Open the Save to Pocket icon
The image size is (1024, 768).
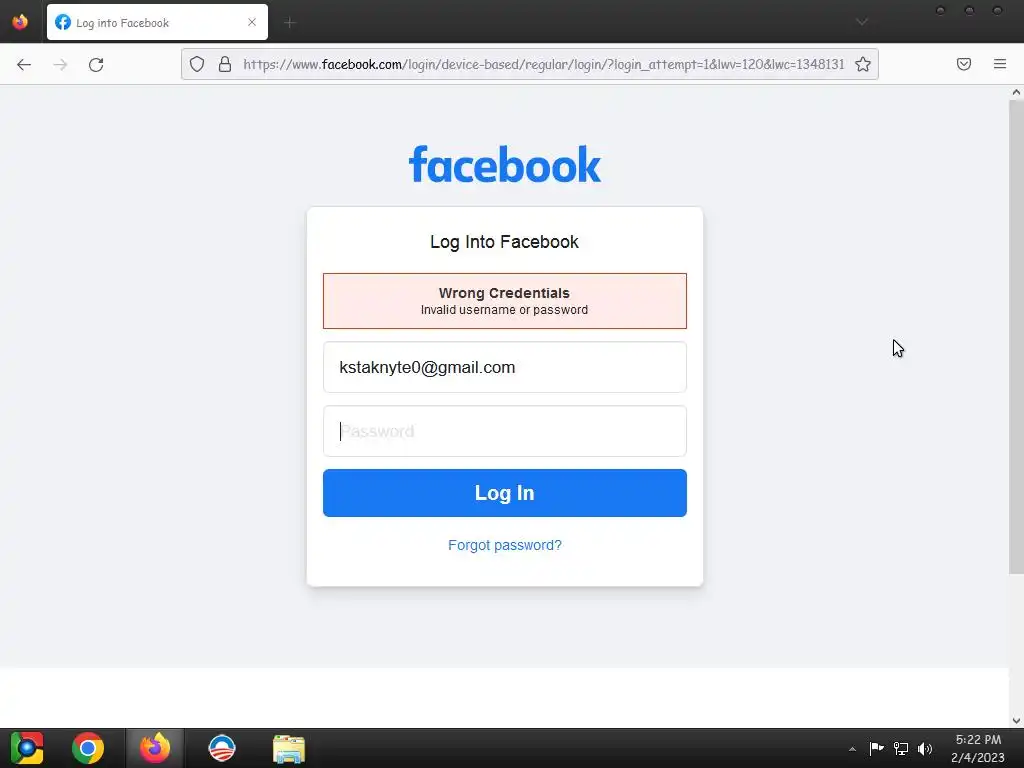[x=963, y=64]
